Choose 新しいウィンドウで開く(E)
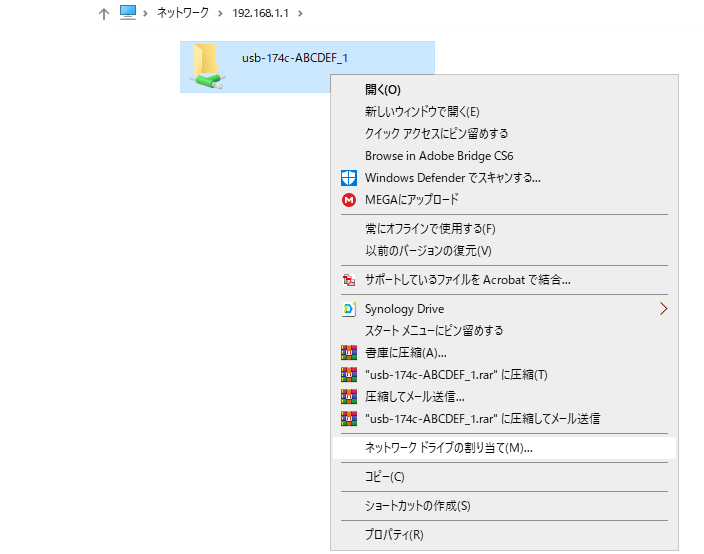 click(504, 112)
